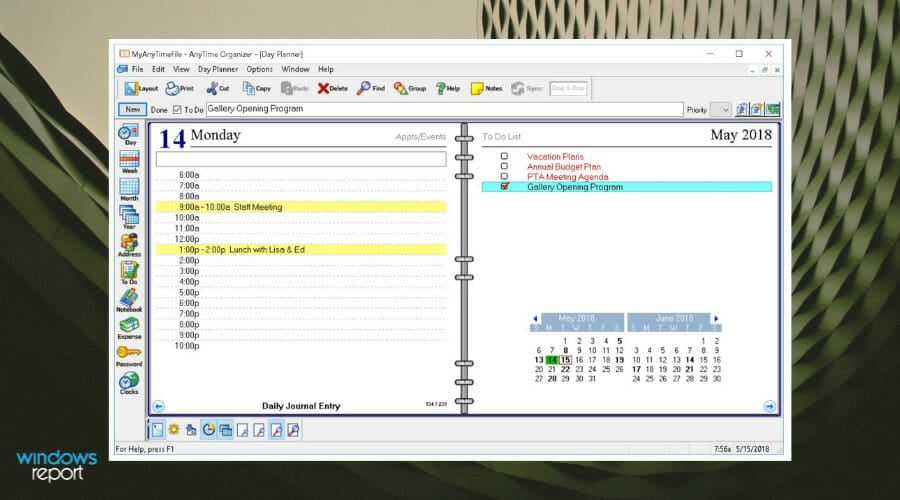This screenshot has height=500, width=900.
Task: Open the View menu
Action: coord(181,69)
